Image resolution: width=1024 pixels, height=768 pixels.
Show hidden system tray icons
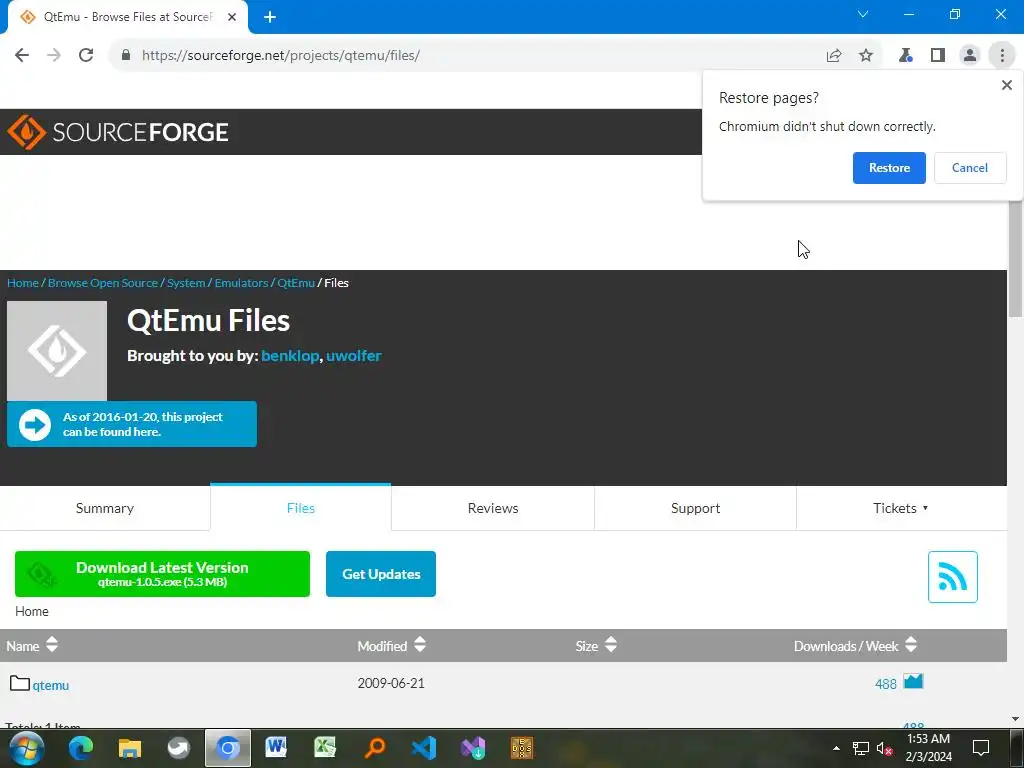[x=836, y=748]
